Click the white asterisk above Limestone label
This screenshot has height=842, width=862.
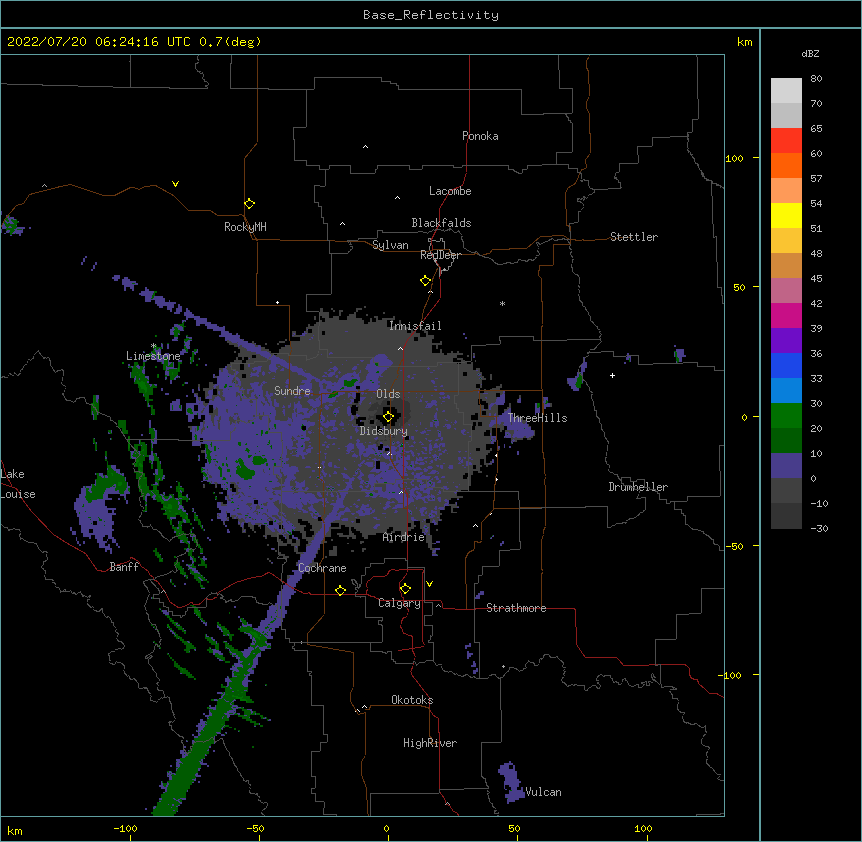(153, 346)
